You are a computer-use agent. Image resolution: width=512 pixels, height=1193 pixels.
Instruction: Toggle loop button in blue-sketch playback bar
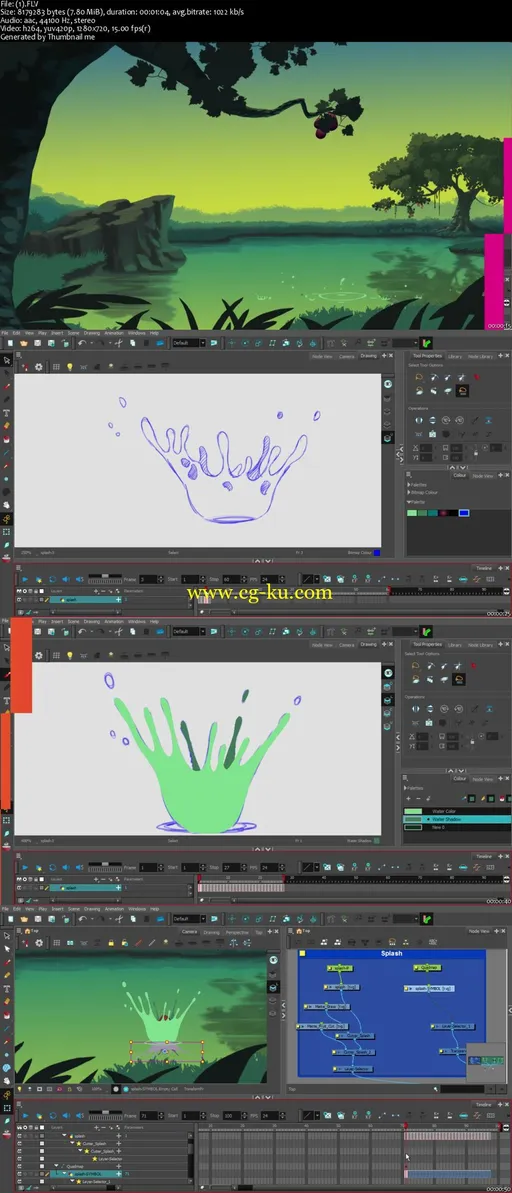click(51, 579)
